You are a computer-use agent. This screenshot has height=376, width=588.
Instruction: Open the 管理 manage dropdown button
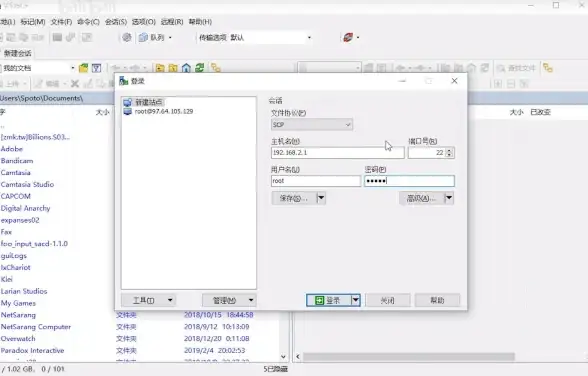[229, 300]
